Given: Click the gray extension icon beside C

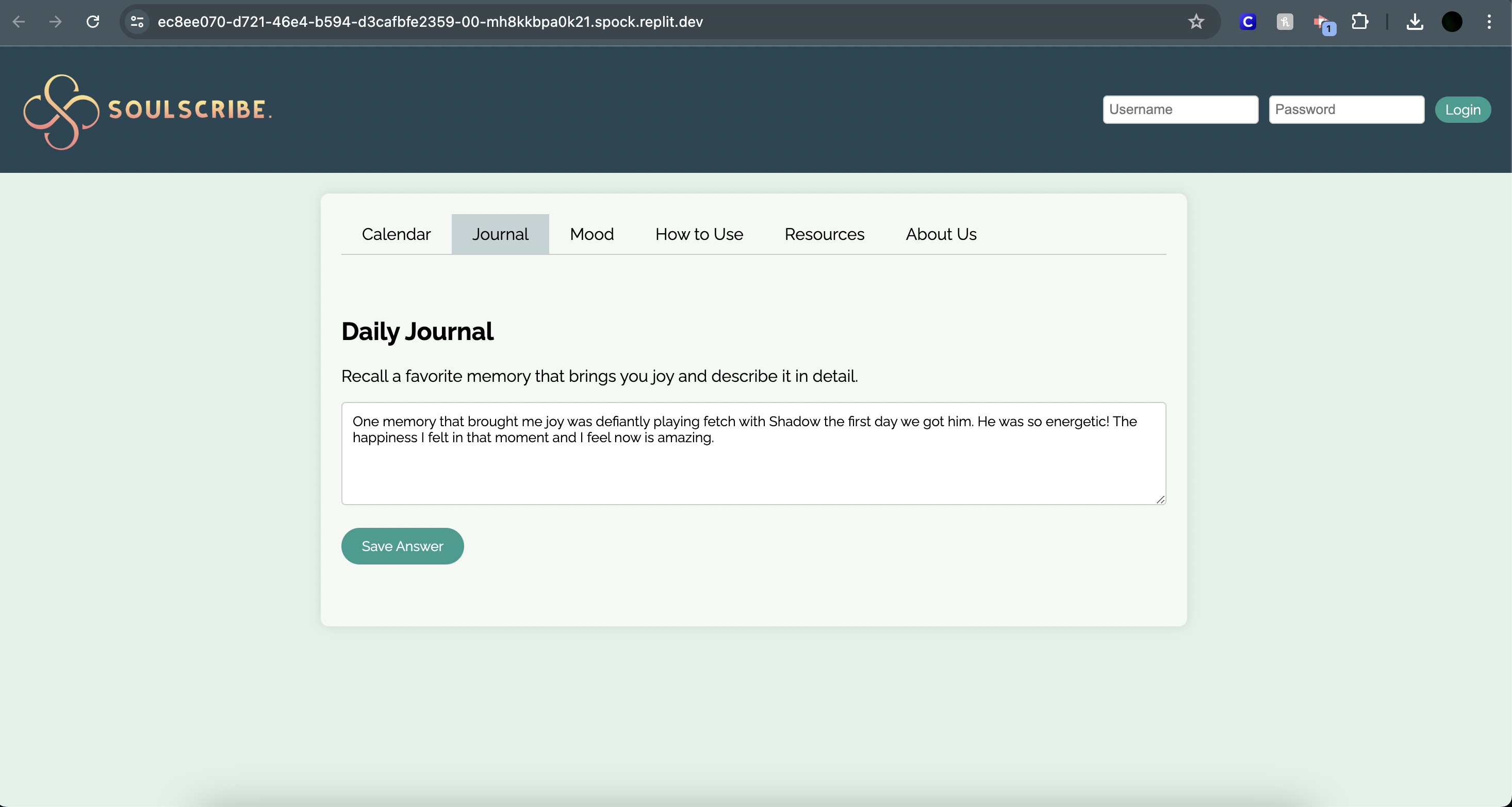Looking at the screenshot, I should (1284, 22).
